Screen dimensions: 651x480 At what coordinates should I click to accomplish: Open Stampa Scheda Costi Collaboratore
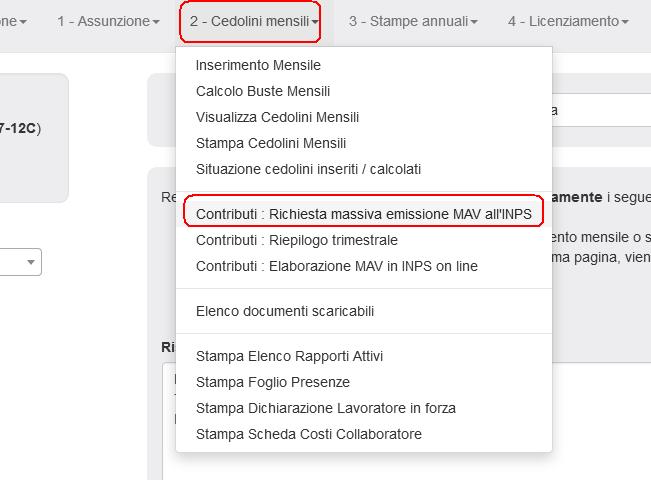[x=309, y=434]
